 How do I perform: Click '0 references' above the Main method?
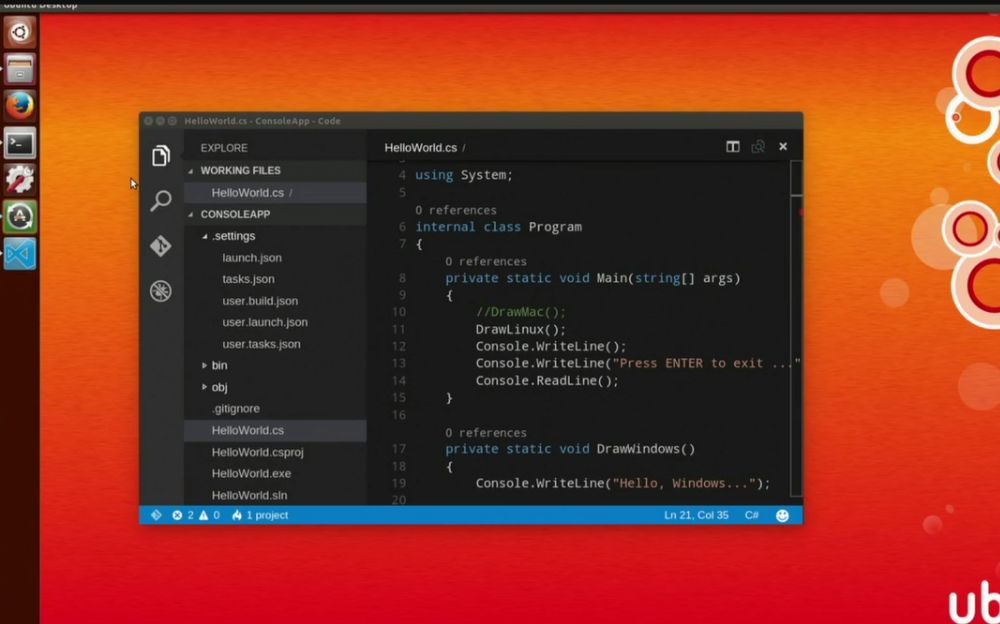point(486,262)
